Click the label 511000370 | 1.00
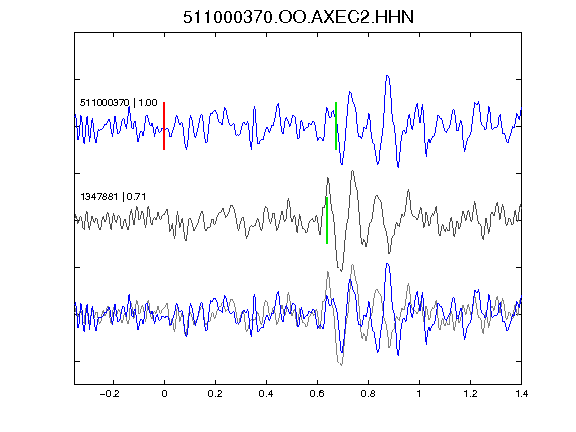The width and height of the screenshot is (576, 432). point(118,102)
